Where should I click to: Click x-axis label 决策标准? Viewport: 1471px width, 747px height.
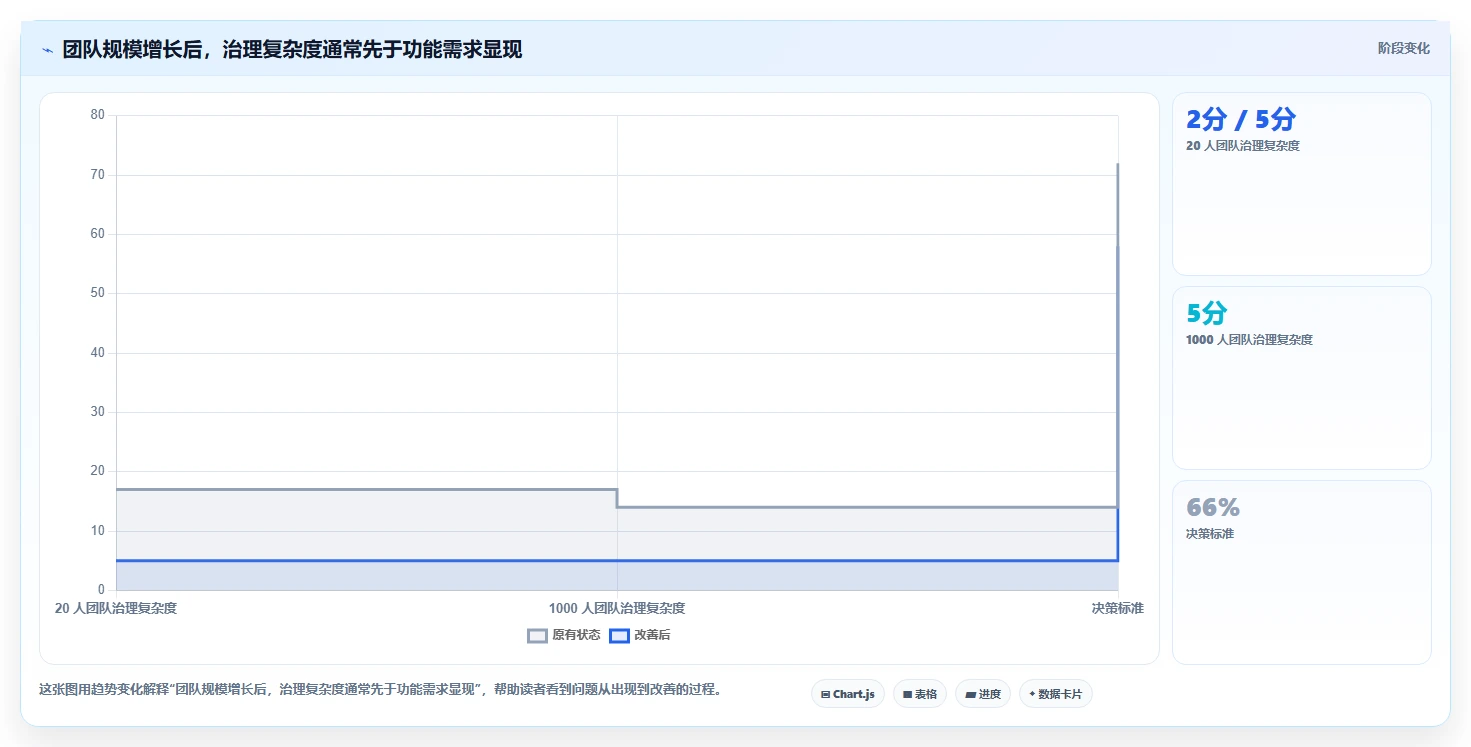(x=1117, y=608)
